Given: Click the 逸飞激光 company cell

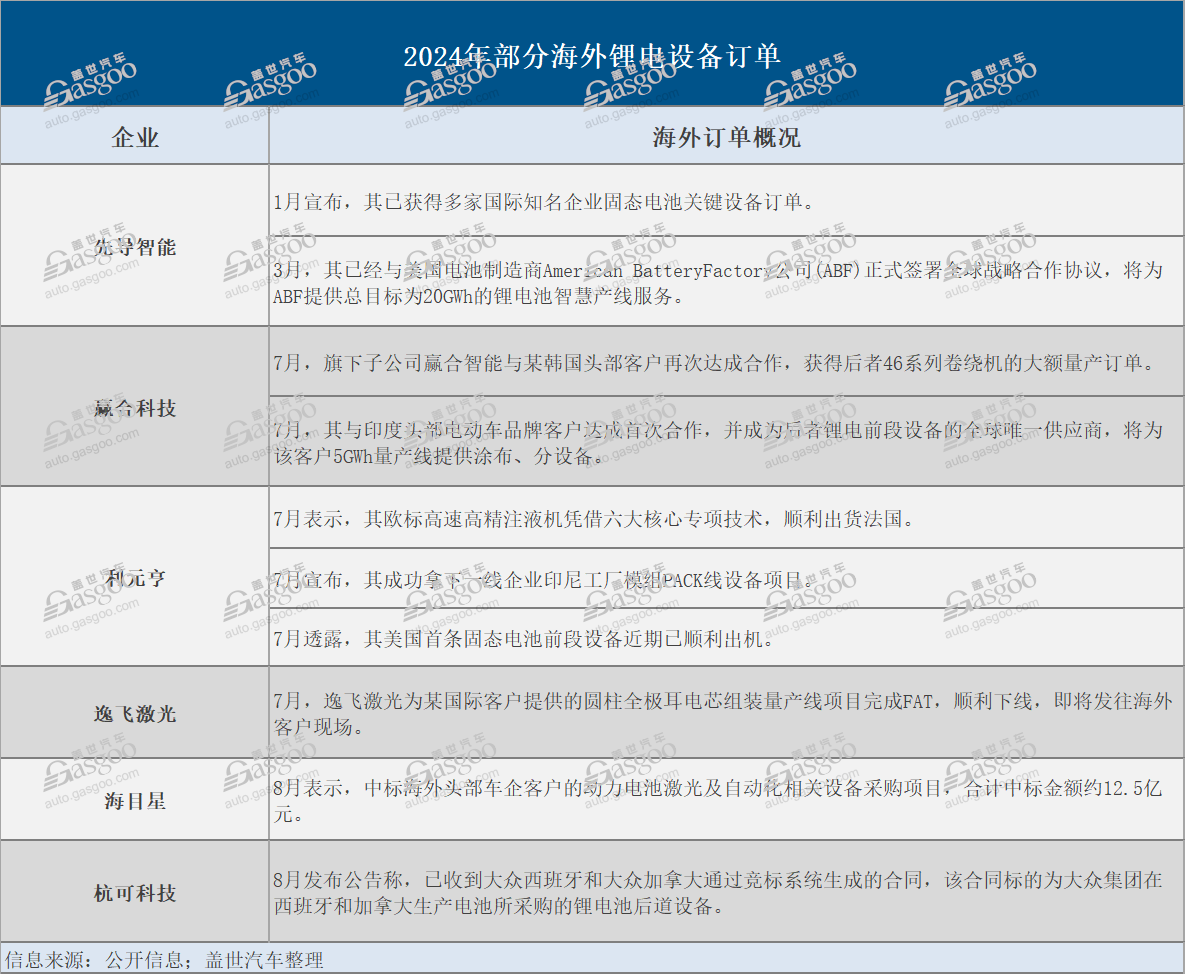Looking at the screenshot, I should (135, 713).
